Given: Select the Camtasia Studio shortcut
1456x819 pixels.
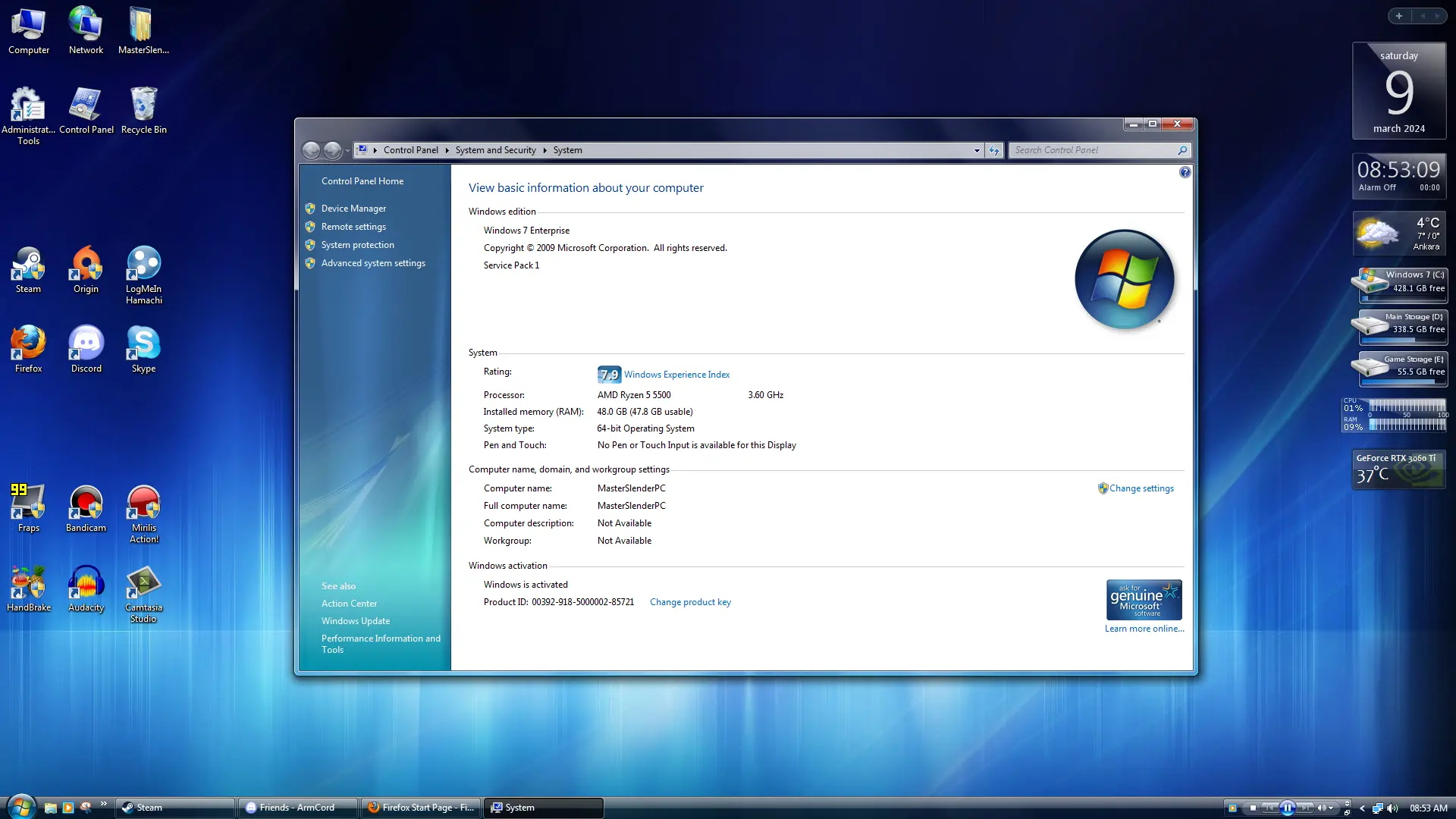Looking at the screenshot, I should tap(143, 594).
